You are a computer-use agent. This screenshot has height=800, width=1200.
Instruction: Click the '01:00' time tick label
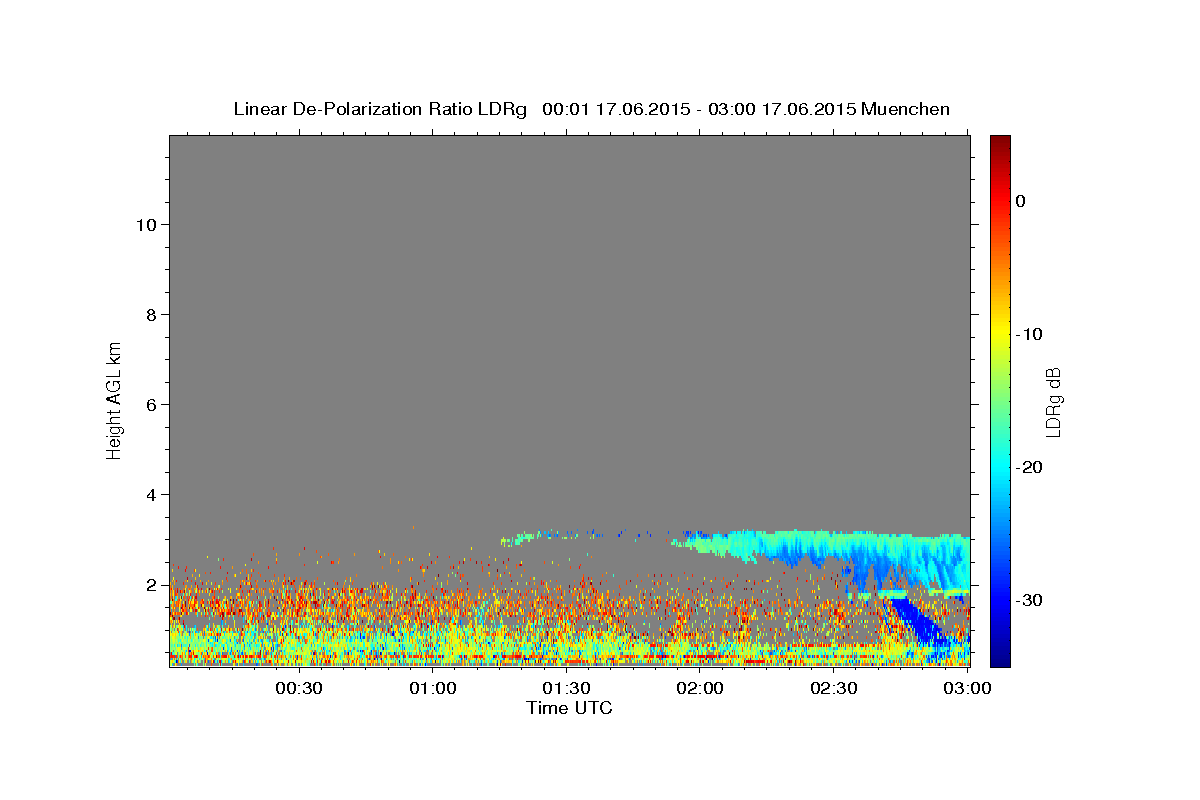(x=432, y=688)
